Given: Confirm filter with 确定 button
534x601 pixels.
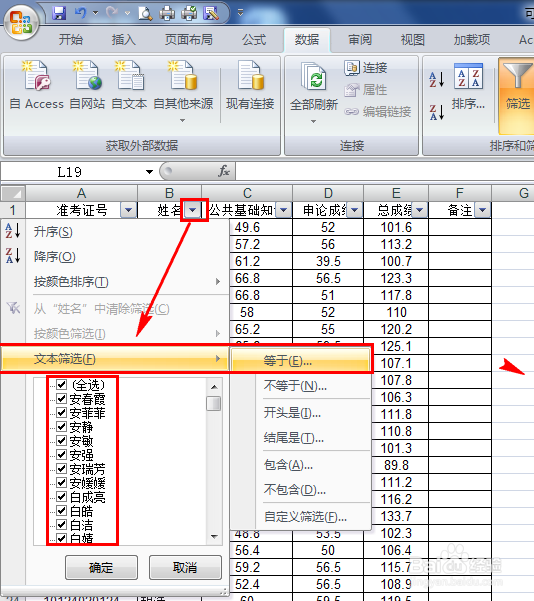Looking at the screenshot, I should 101,568.
